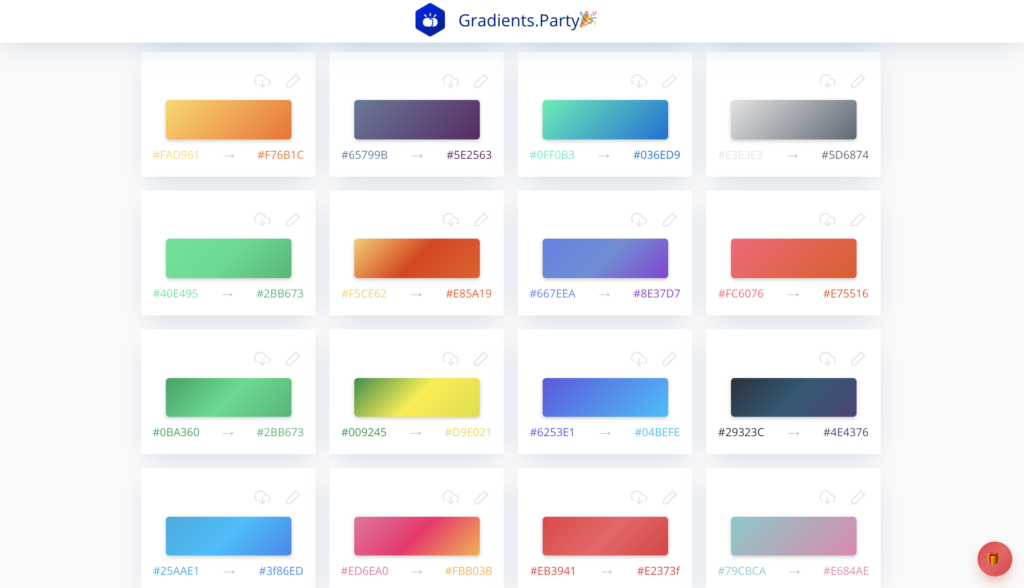This screenshot has width=1024, height=588.
Task: Download the #40E495 to #2BB673 gradient
Action: (x=262, y=219)
